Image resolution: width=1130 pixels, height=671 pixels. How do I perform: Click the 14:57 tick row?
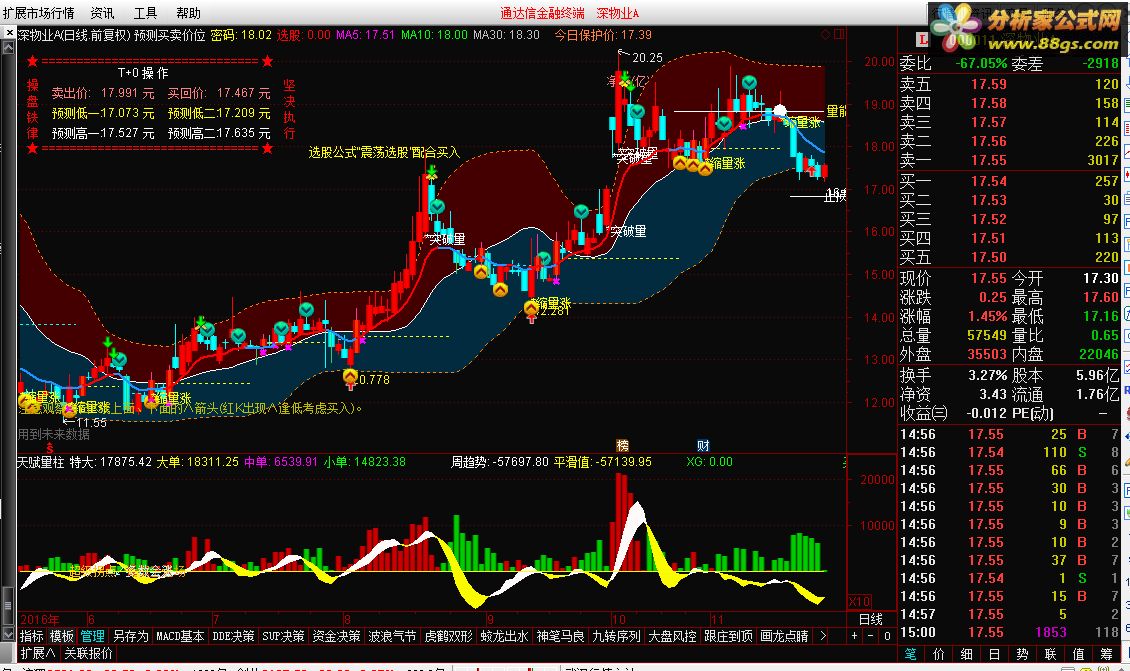click(1009, 614)
